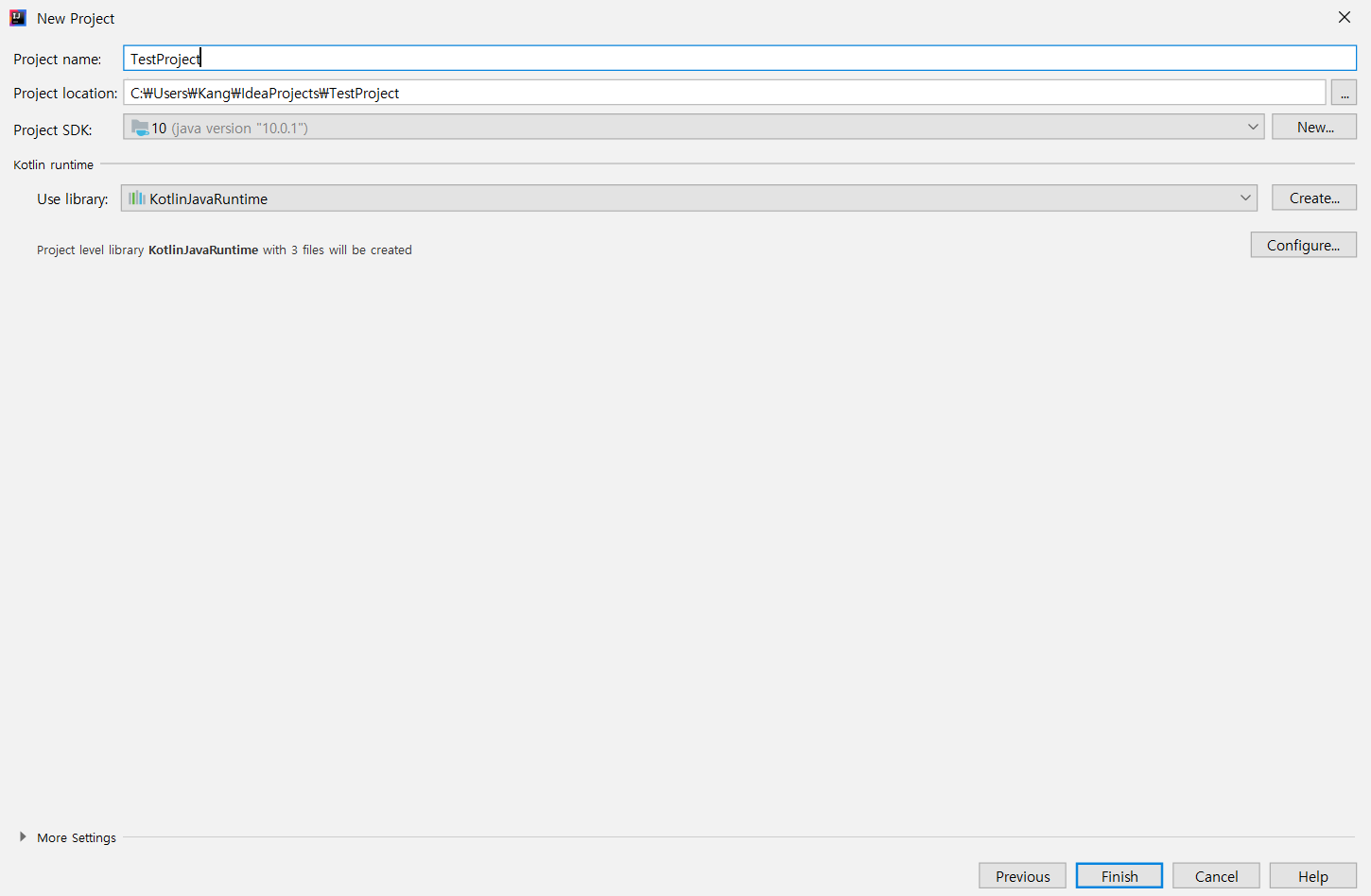
Task: Click the New... SDK button
Action: [x=1314, y=128]
